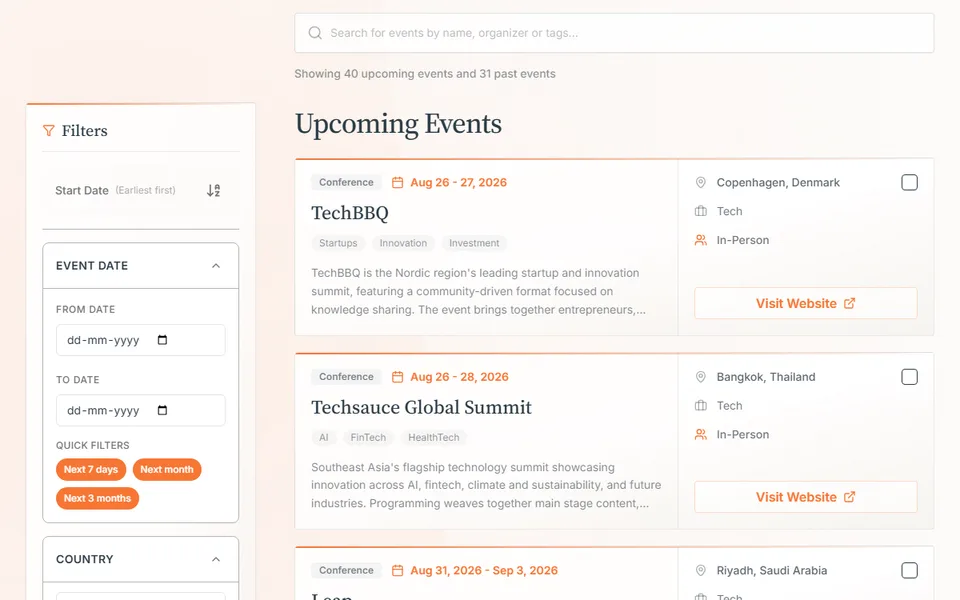Click the In-Person text in Techsauce card
This screenshot has height=600, width=960.
pyautogui.click(x=743, y=434)
